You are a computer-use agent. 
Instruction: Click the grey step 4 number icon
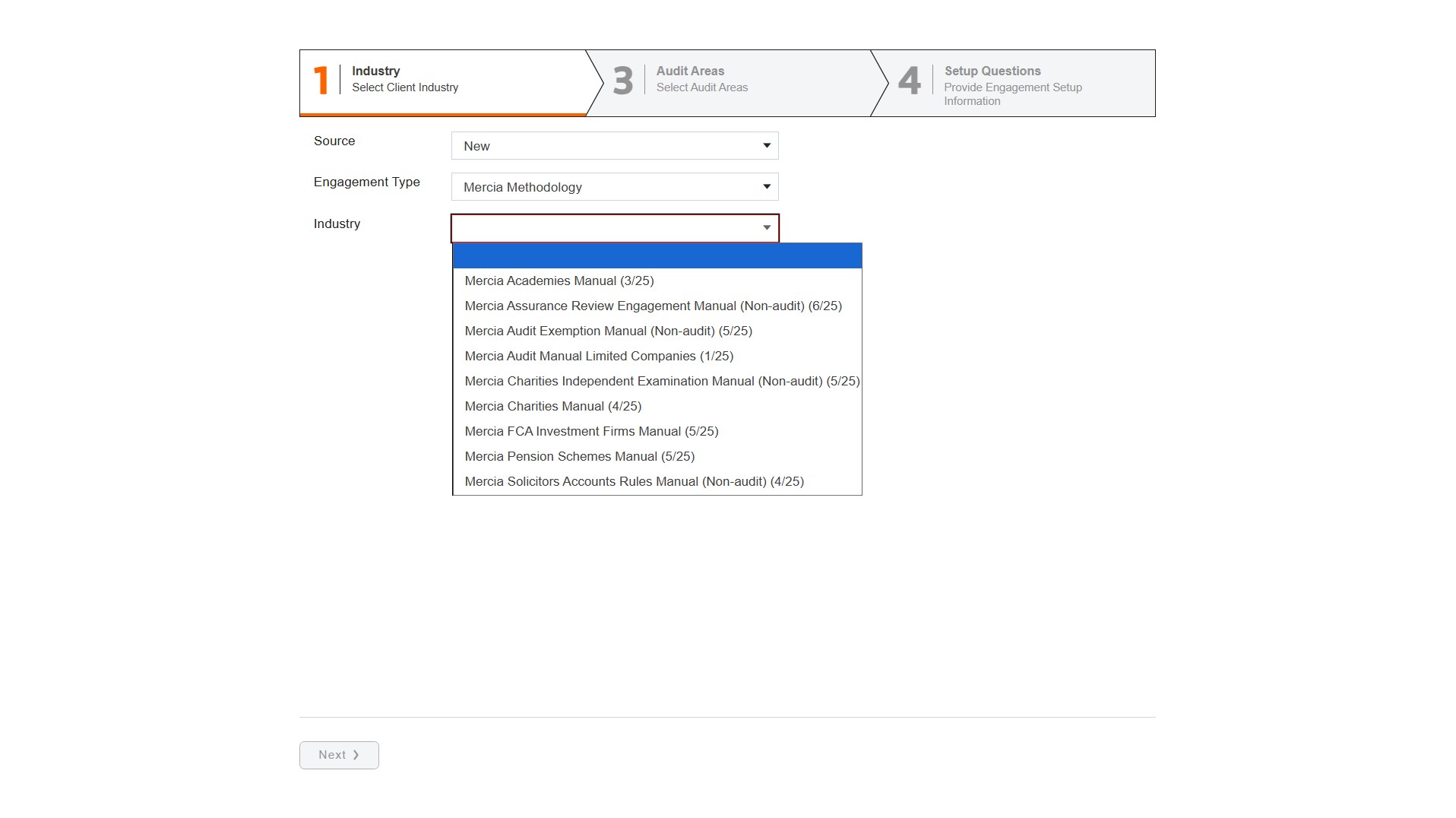909,81
